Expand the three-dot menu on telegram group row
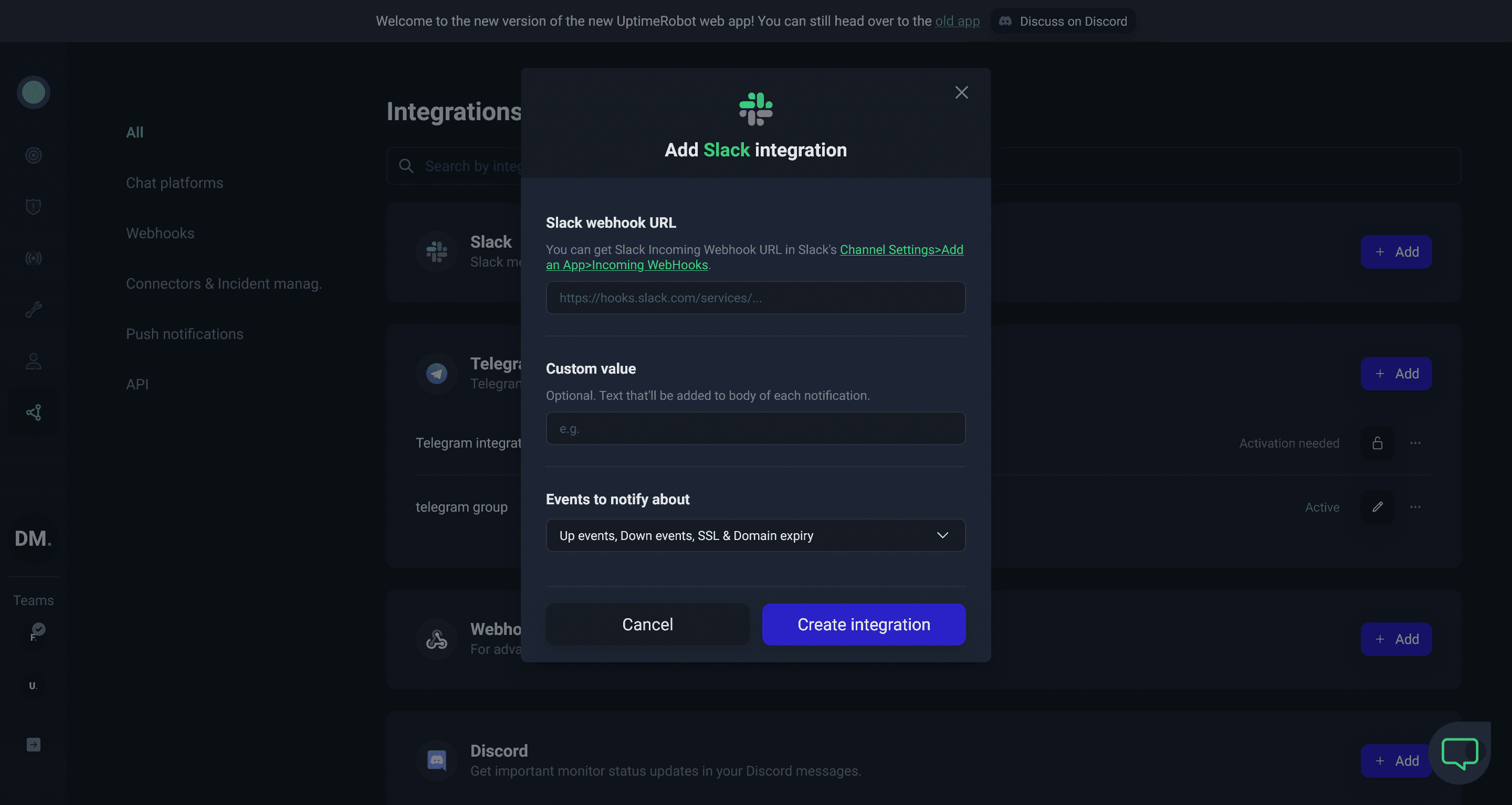 [1415, 506]
